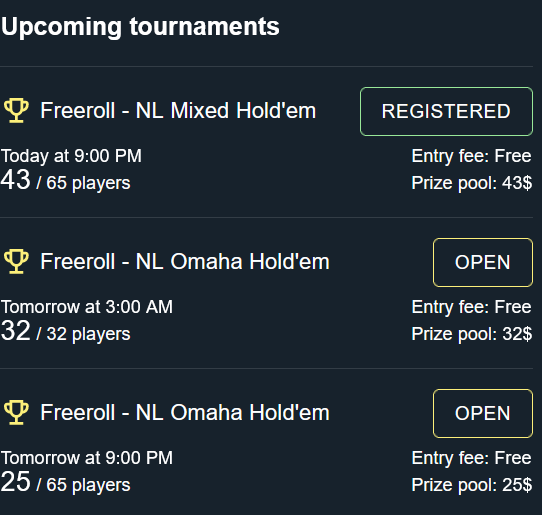This screenshot has height=515, width=542.
Task: Click the 43 / 65 players count
Action: [66, 181]
